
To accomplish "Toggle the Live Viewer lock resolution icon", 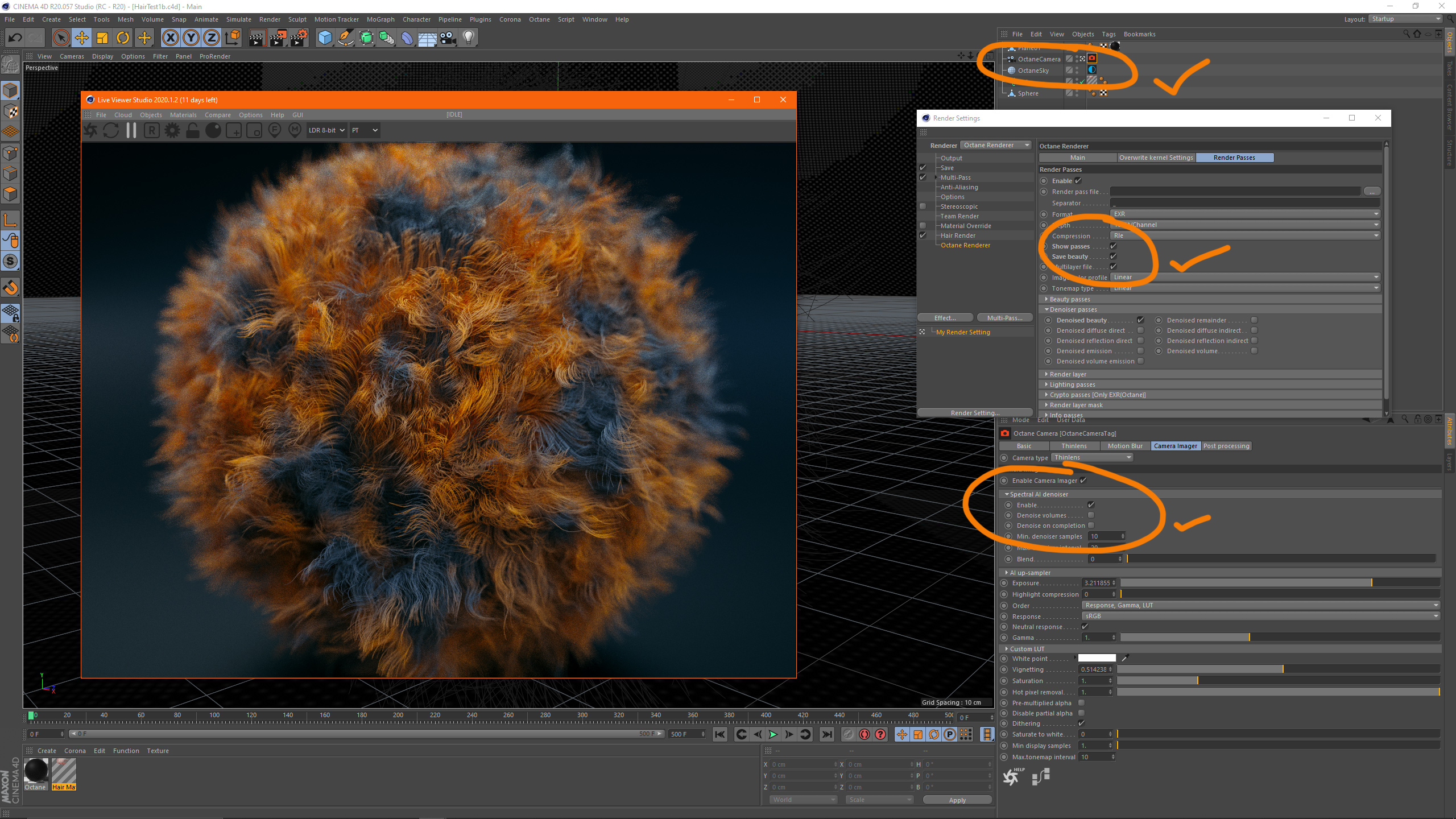I will [193, 130].
